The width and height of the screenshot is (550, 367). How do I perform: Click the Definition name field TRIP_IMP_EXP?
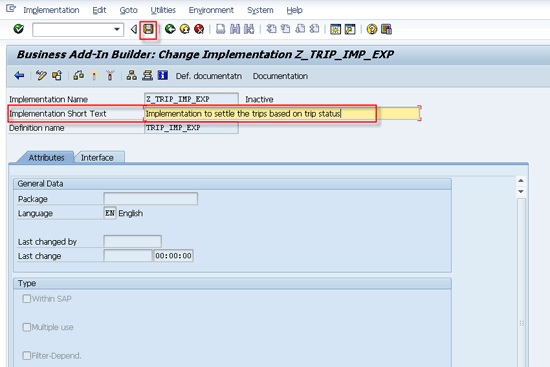(191, 127)
